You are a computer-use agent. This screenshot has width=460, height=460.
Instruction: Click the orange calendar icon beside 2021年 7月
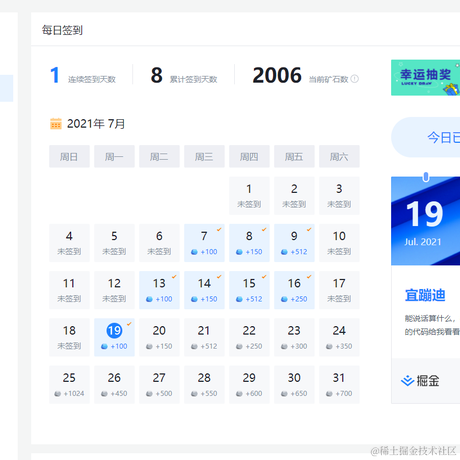pos(56,124)
